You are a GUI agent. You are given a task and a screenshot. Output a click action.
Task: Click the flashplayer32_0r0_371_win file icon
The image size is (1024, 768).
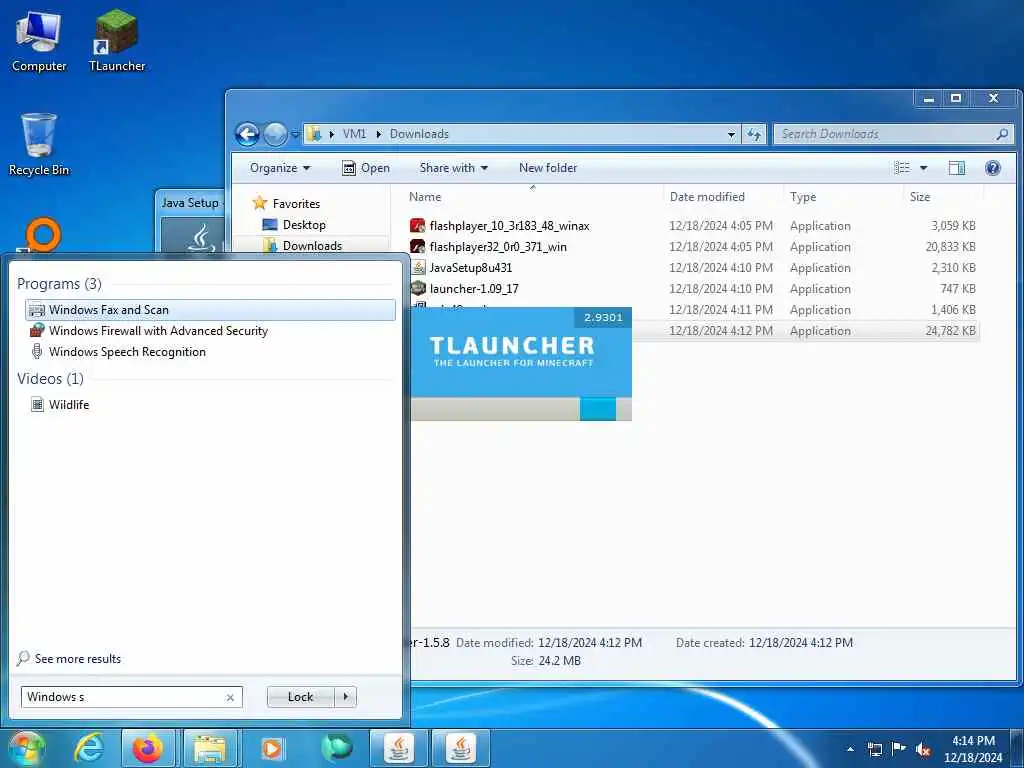(x=417, y=247)
